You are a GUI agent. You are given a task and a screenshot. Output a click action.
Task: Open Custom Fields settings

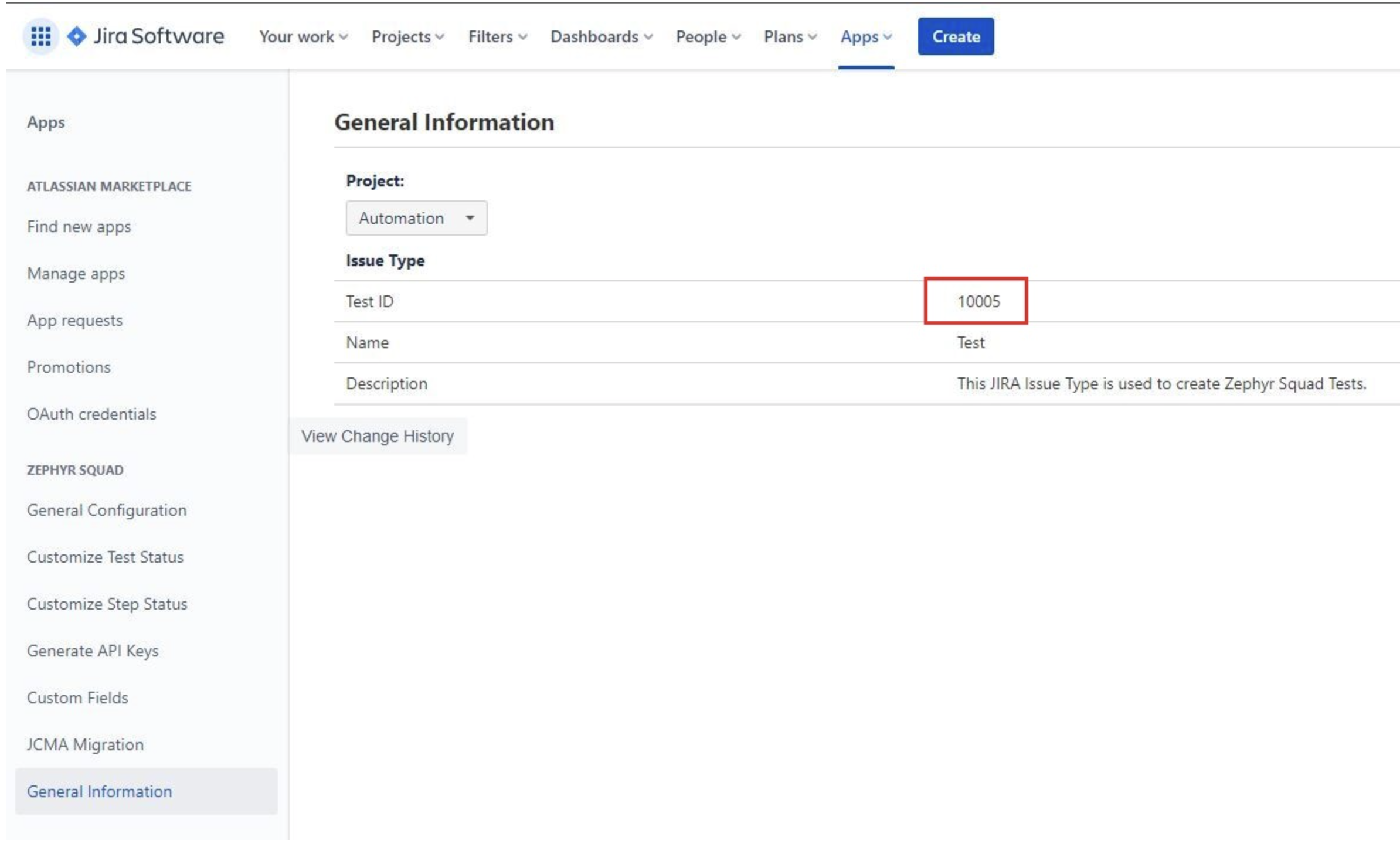point(77,697)
